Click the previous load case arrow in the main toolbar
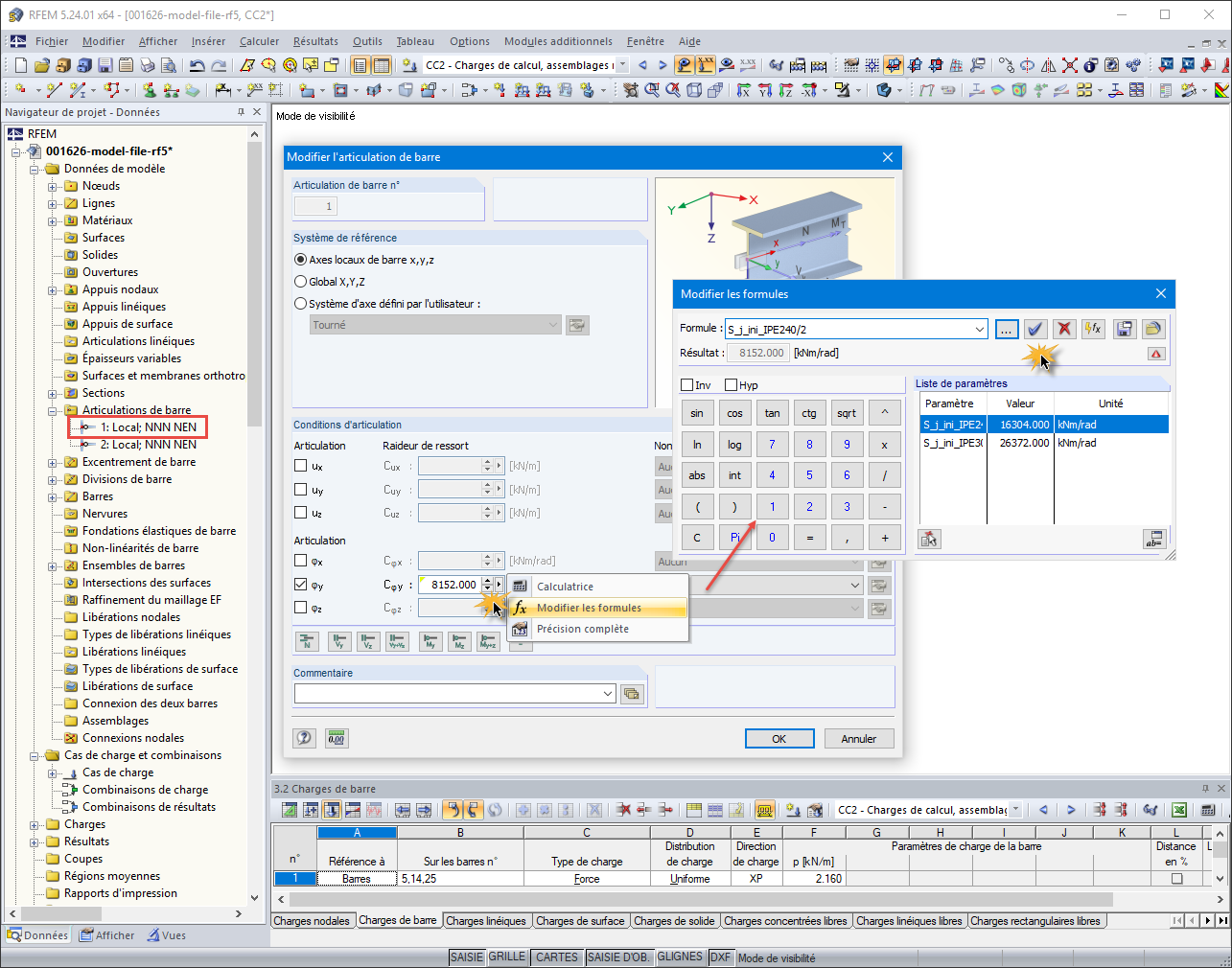 642,65
